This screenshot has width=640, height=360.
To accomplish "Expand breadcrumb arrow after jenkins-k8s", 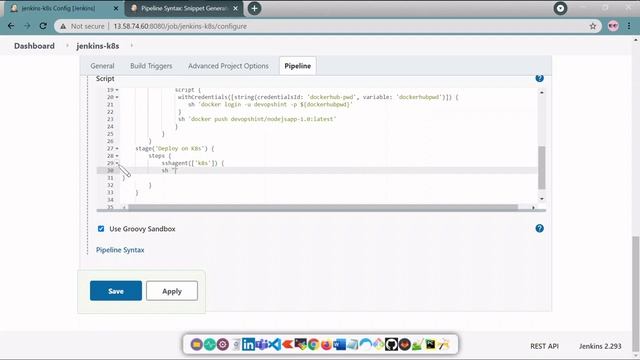I will coord(131,46).
